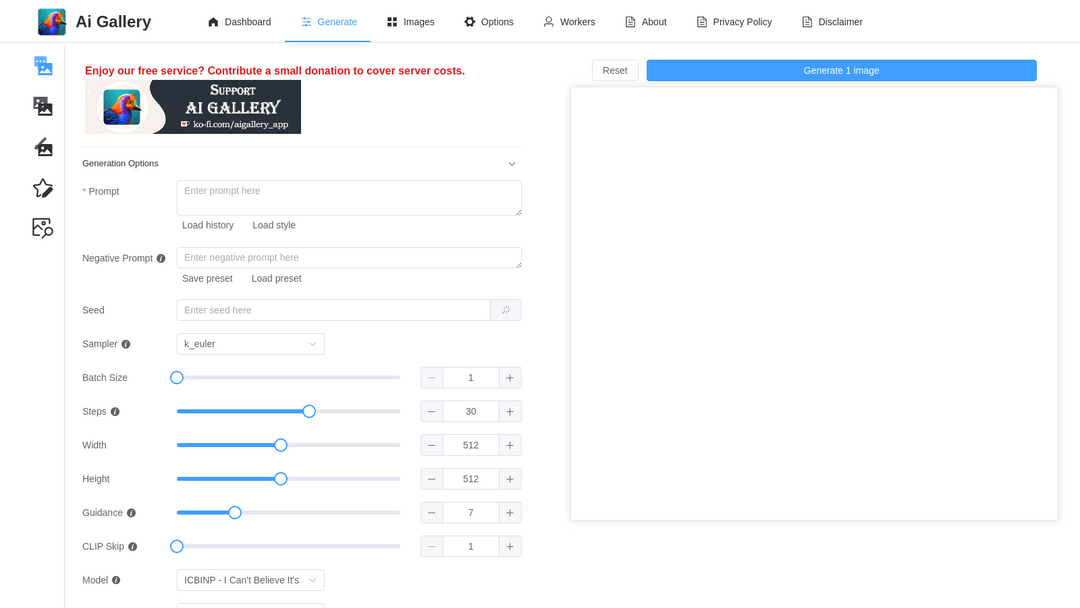Click the random seed icon button
The image size is (1080, 608).
[506, 310]
